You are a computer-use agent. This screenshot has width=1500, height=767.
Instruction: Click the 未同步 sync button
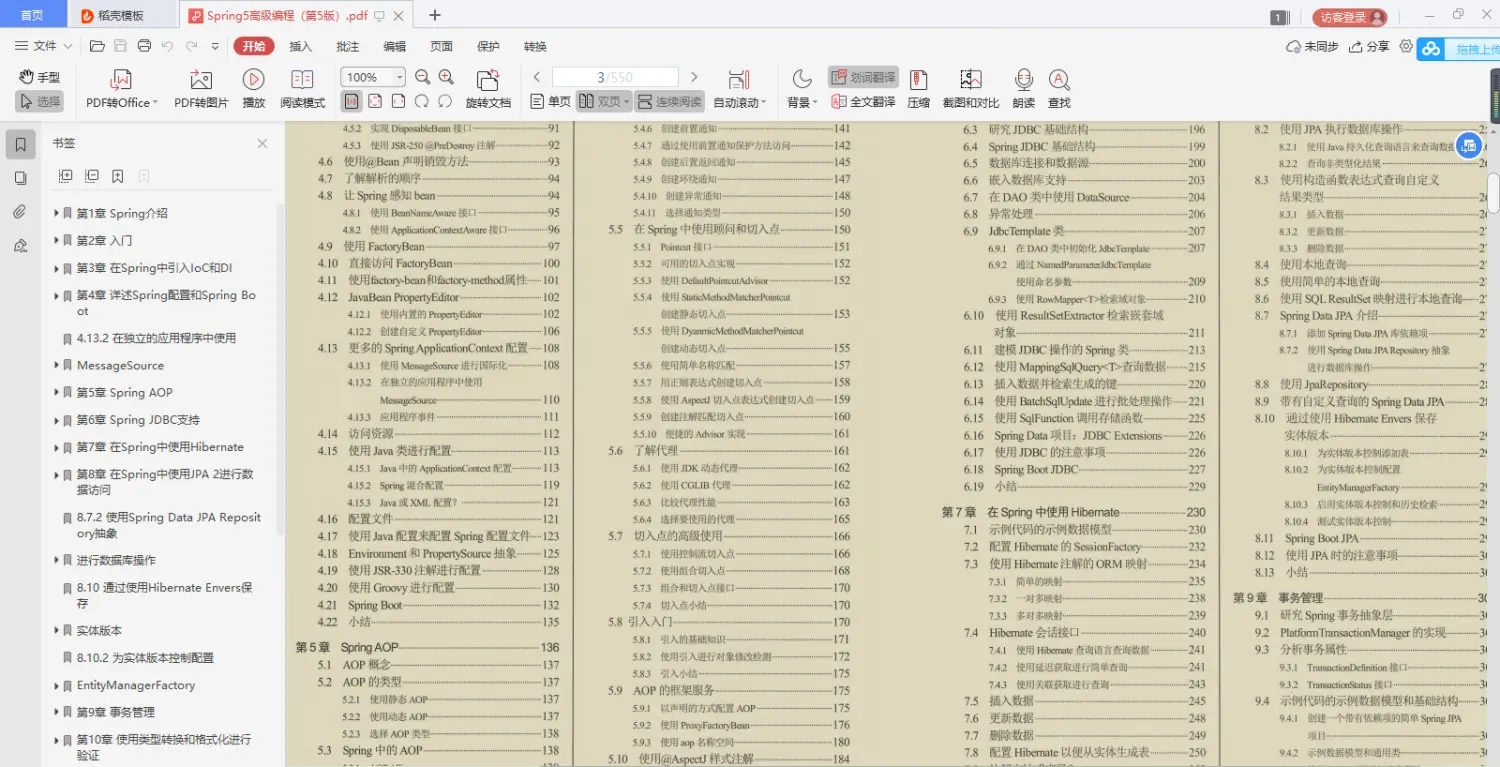(1312, 46)
